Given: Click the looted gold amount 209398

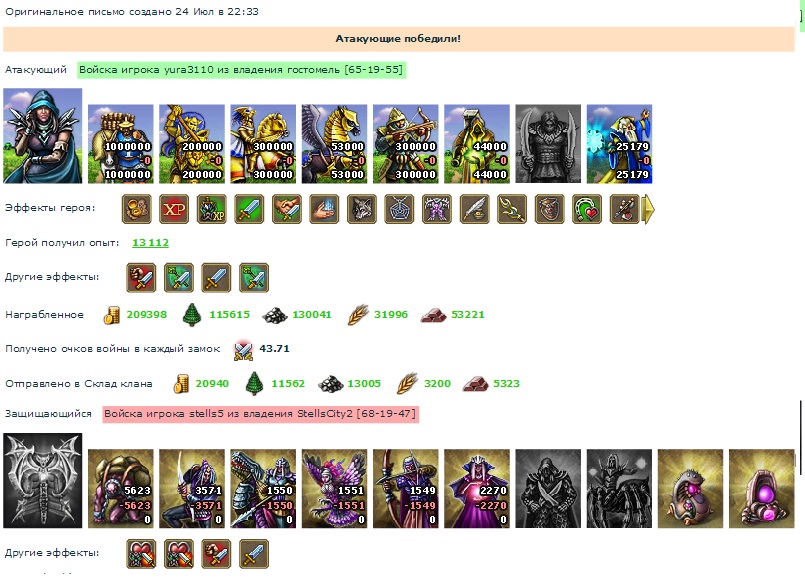Looking at the screenshot, I should point(147,315).
